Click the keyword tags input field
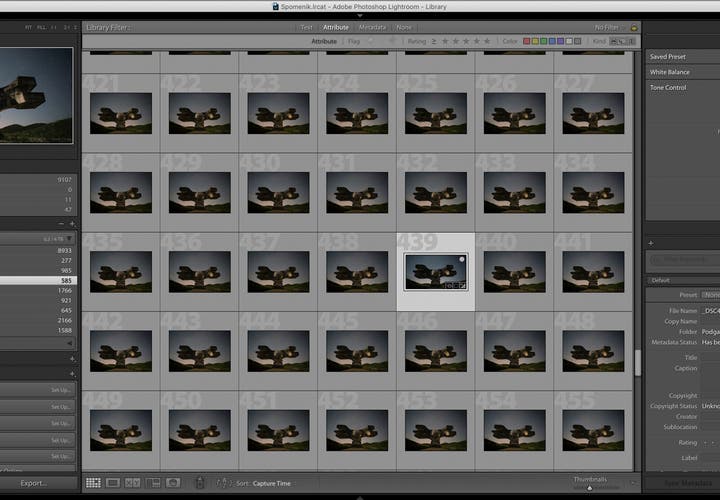This screenshot has width=720, height=500. pos(684,260)
